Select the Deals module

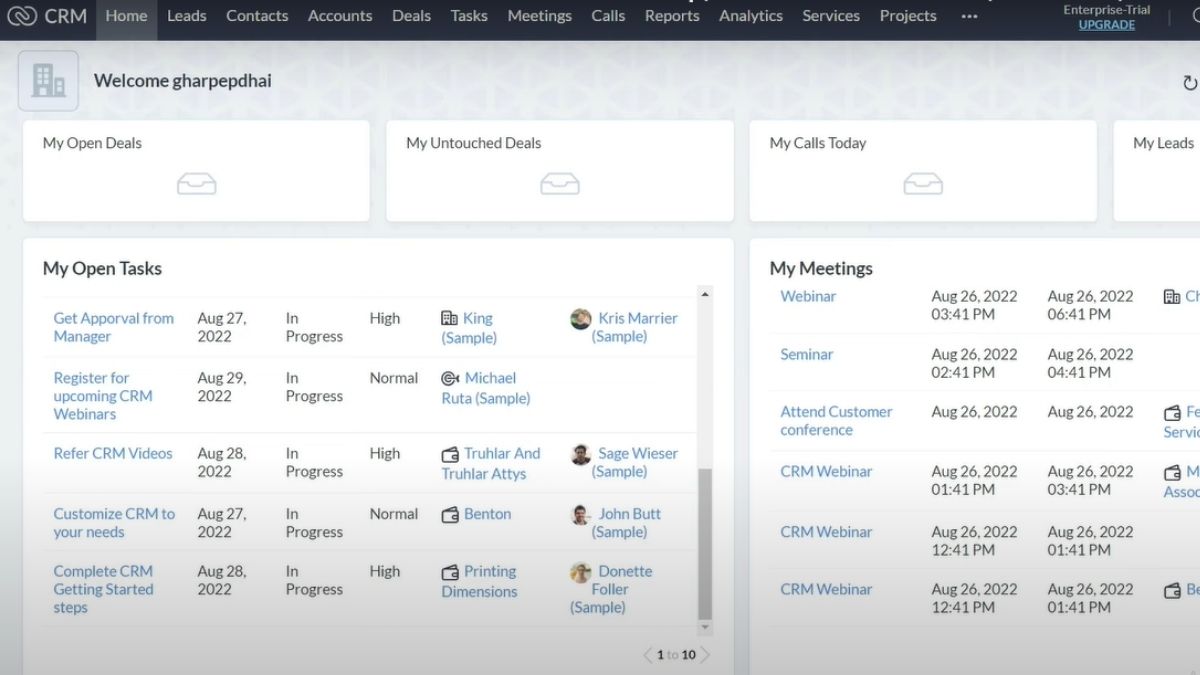(411, 15)
